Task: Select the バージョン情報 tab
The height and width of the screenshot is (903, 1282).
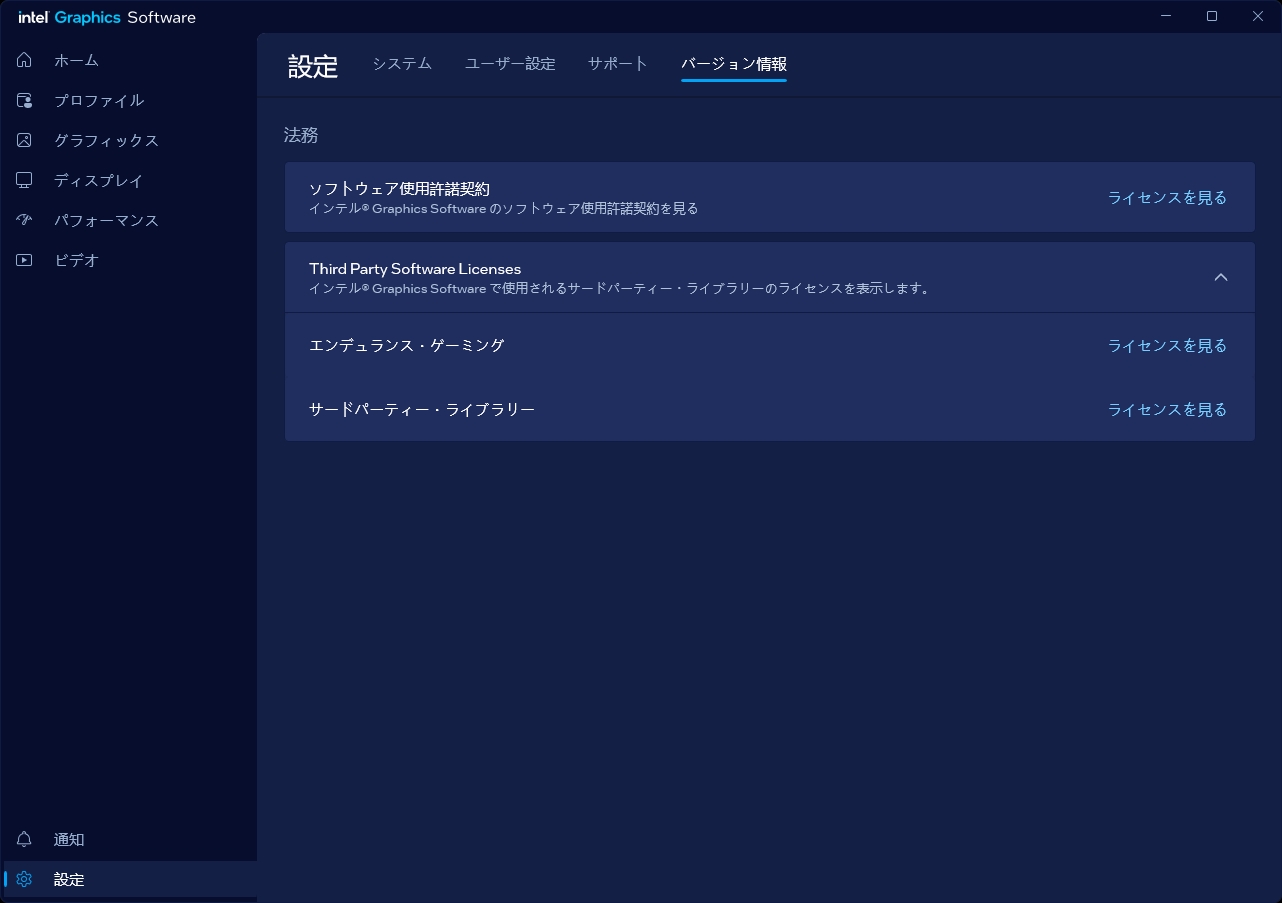Action: pyautogui.click(x=734, y=64)
